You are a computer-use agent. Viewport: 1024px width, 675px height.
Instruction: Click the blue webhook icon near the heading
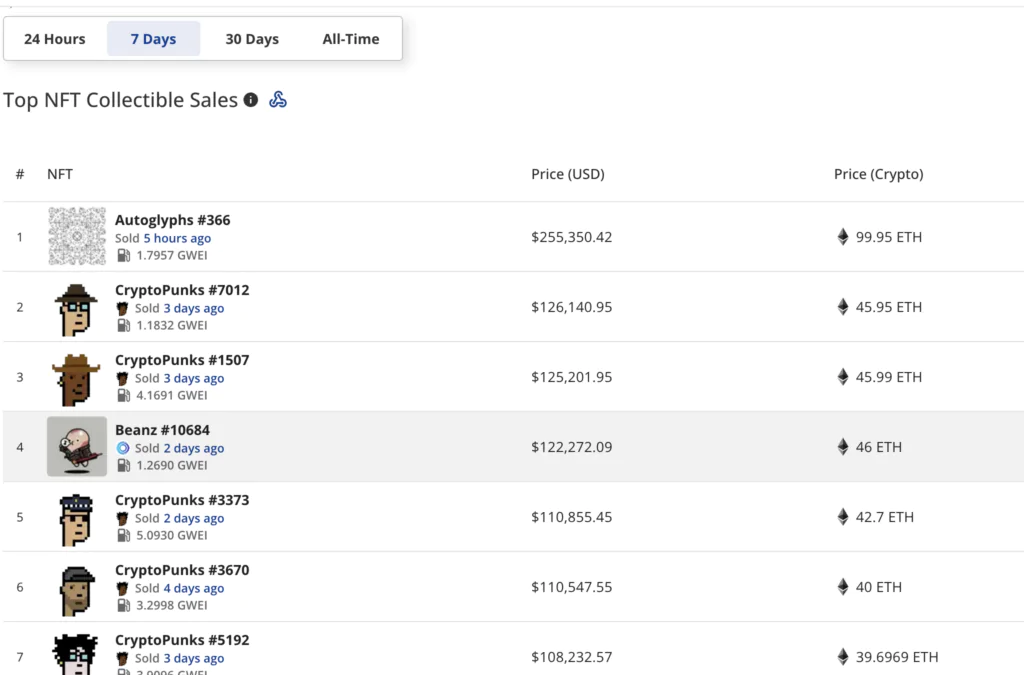click(278, 100)
